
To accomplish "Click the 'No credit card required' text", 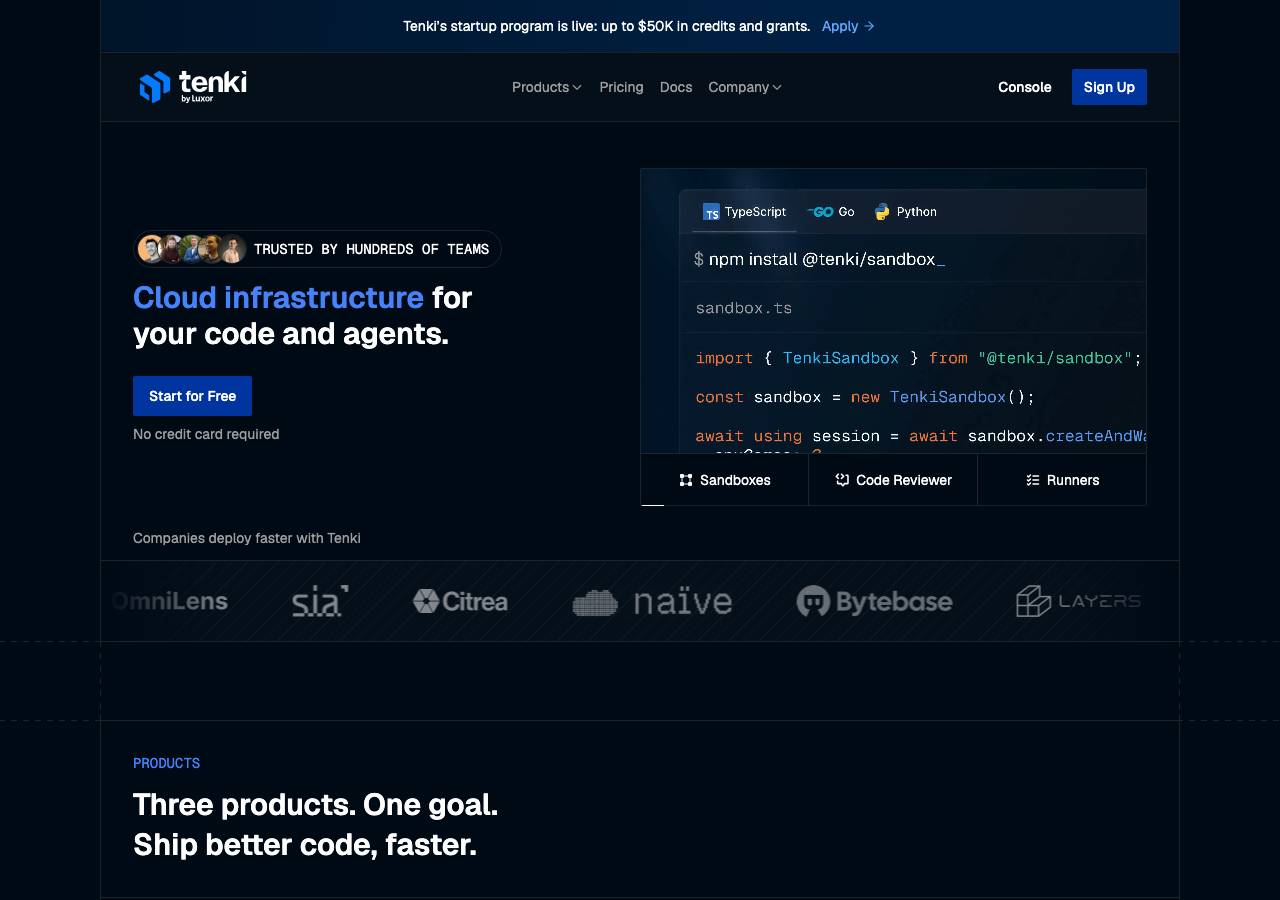I will point(206,434).
